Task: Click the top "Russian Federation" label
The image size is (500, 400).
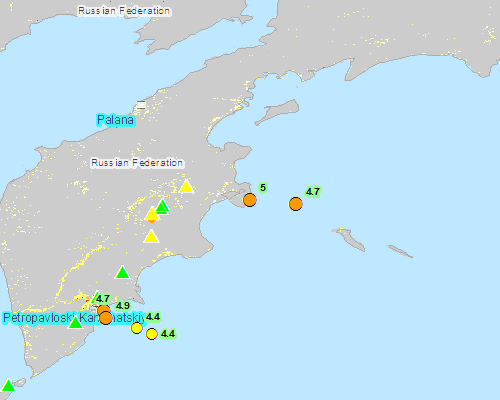Action: [124, 11]
